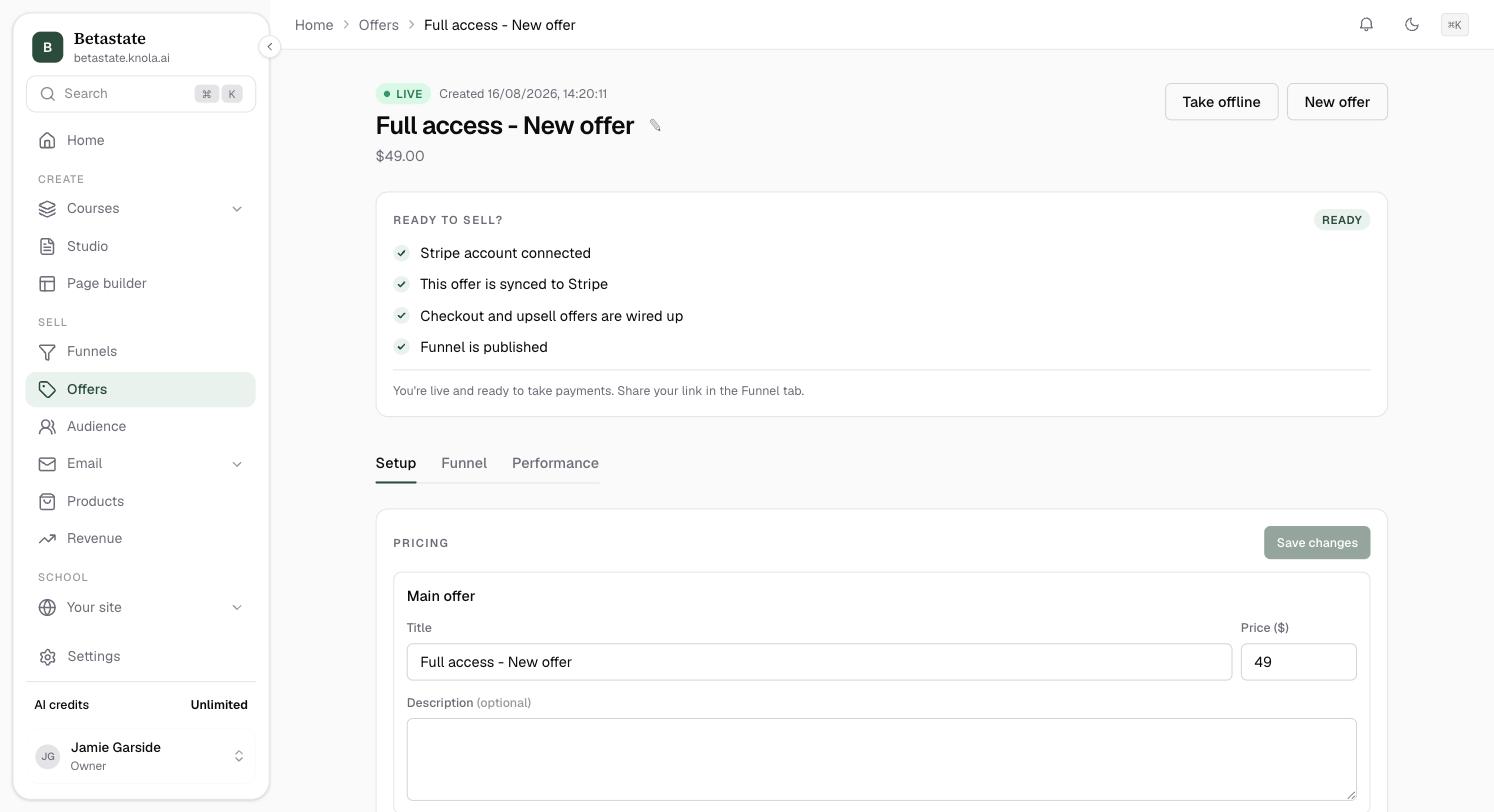The width and height of the screenshot is (1494, 812).
Task: Click the search magnifier icon
Action: [x=47, y=94]
